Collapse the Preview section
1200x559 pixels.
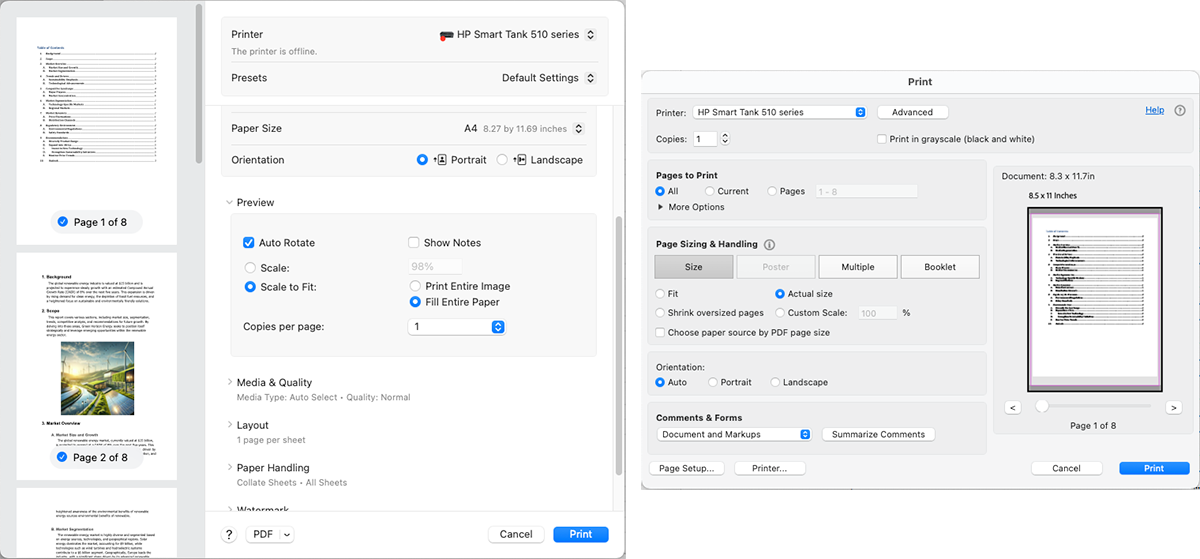(230, 202)
